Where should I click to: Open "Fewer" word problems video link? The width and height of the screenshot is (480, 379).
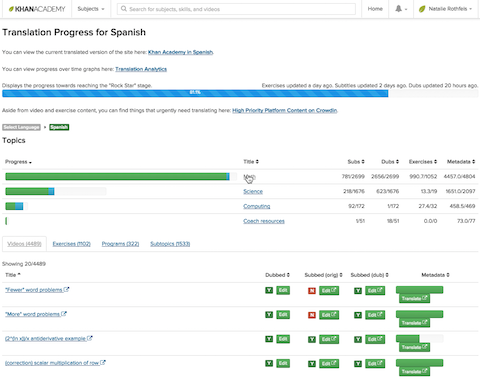click(34, 290)
